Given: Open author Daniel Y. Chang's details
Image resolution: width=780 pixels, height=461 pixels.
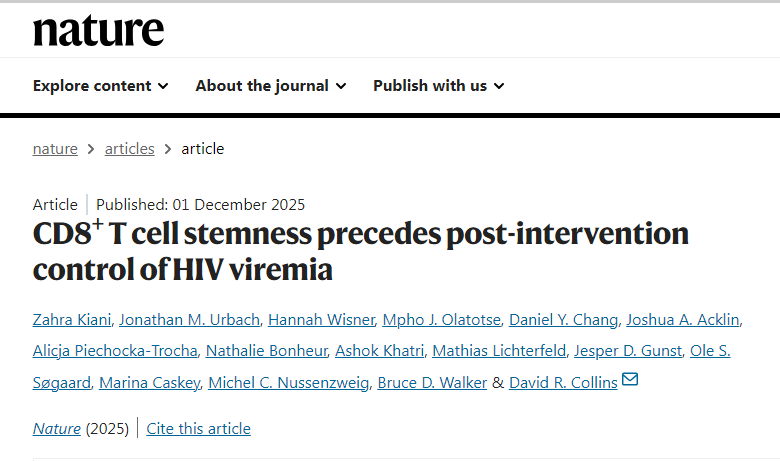Looking at the screenshot, I should [x=564, y=320].
